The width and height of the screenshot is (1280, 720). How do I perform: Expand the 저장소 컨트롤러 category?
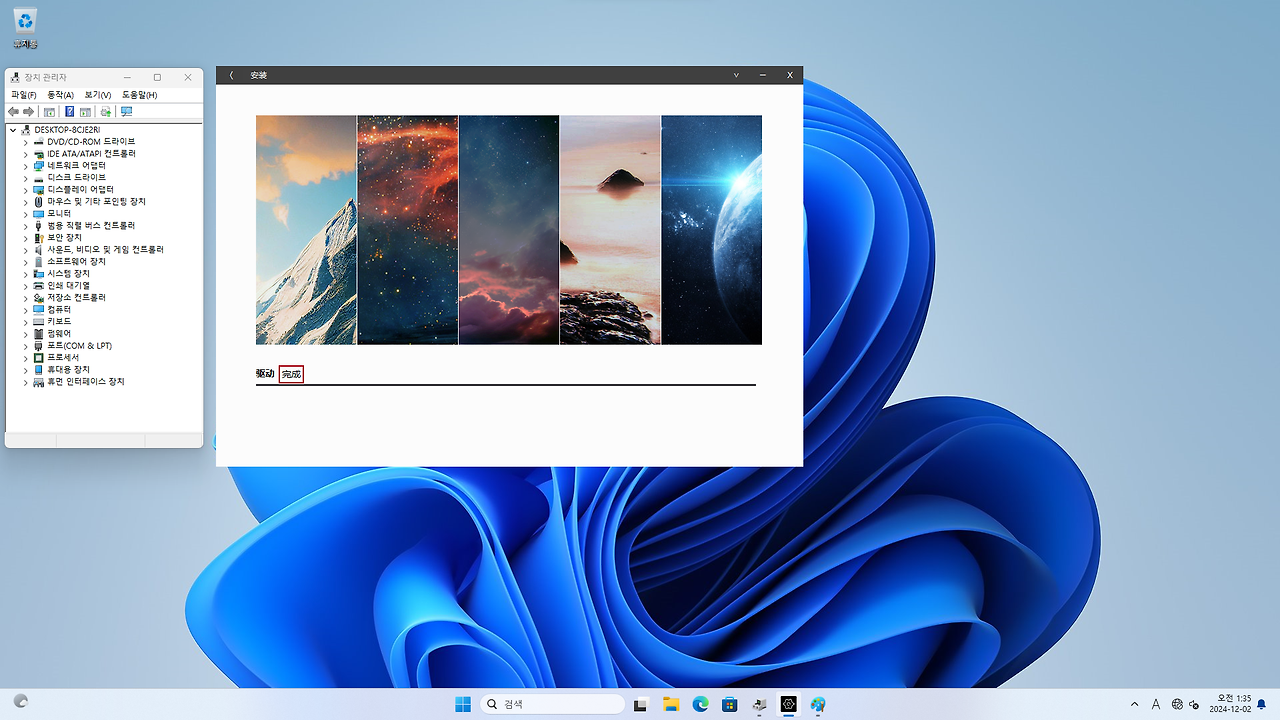click(x=26, y=298)
